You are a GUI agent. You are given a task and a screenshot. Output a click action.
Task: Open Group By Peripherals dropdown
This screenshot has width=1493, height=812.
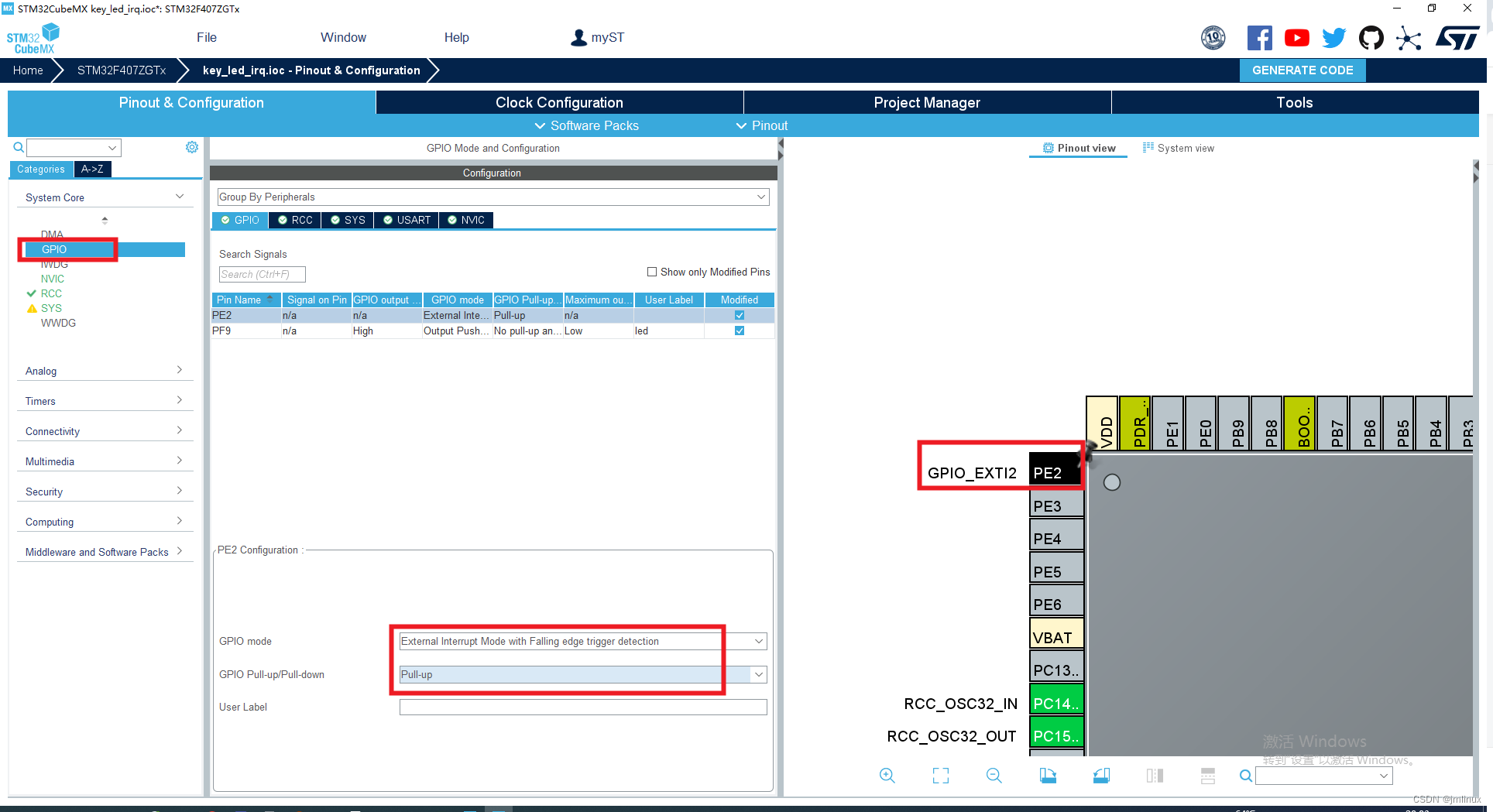(493, 197)
